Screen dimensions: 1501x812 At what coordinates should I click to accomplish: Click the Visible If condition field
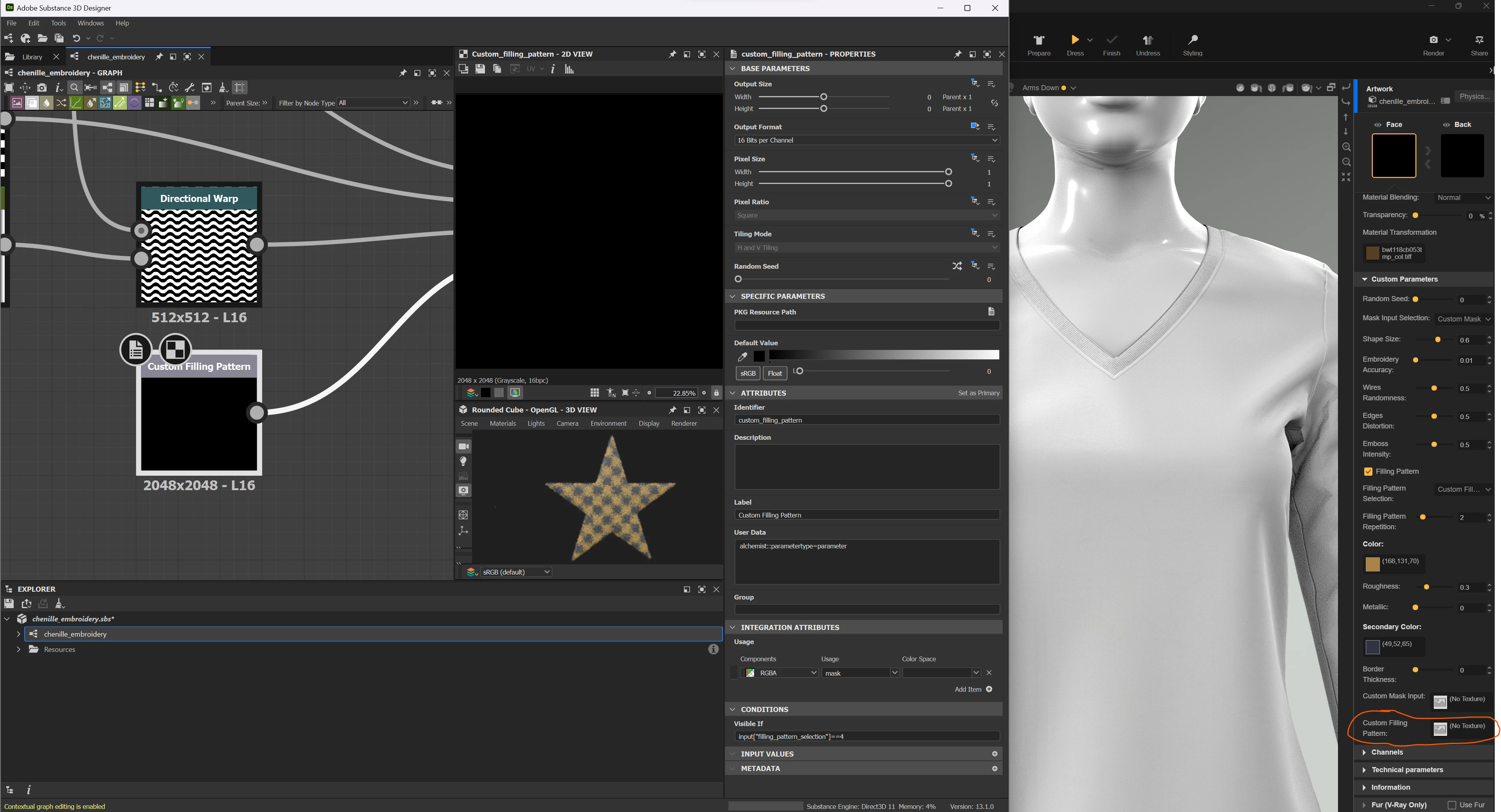point(866,737)
